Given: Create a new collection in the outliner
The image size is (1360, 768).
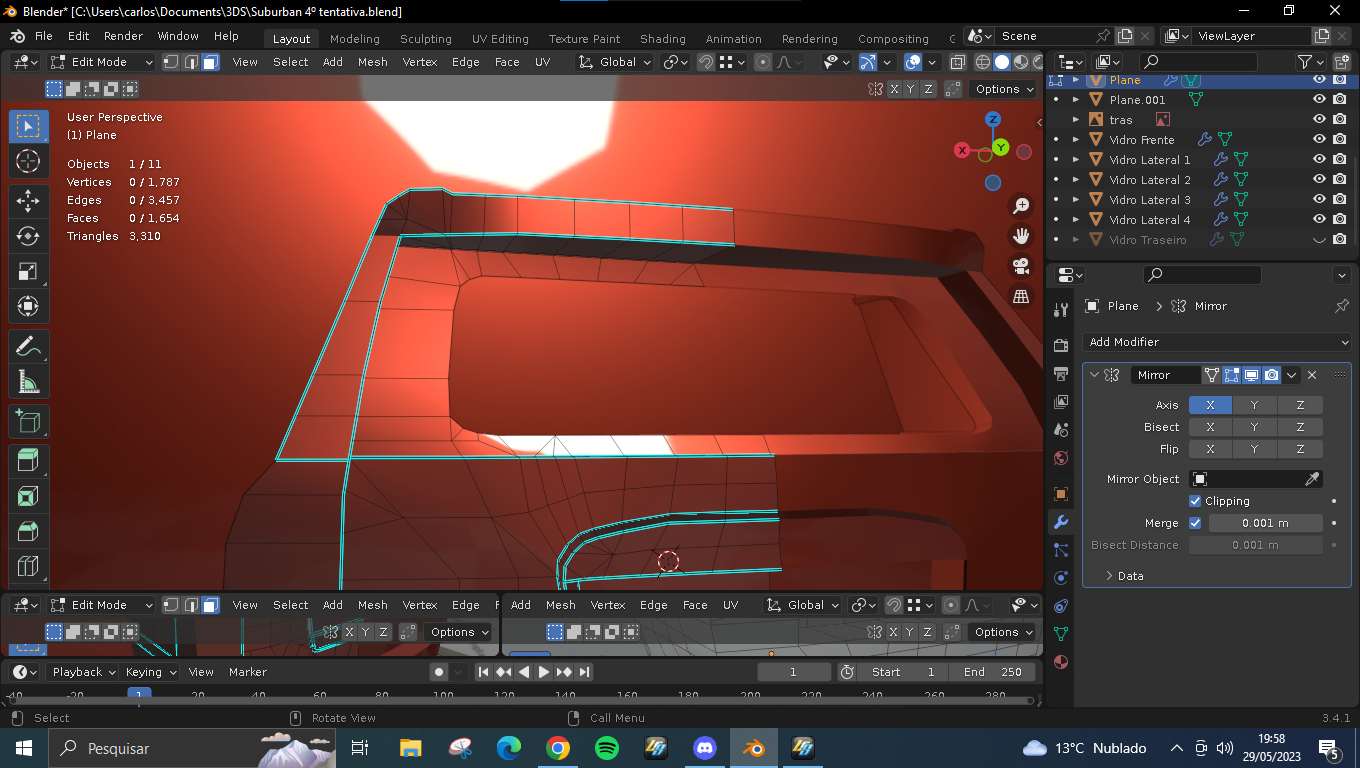Looking at the screenshot, I should [1340, 62].
